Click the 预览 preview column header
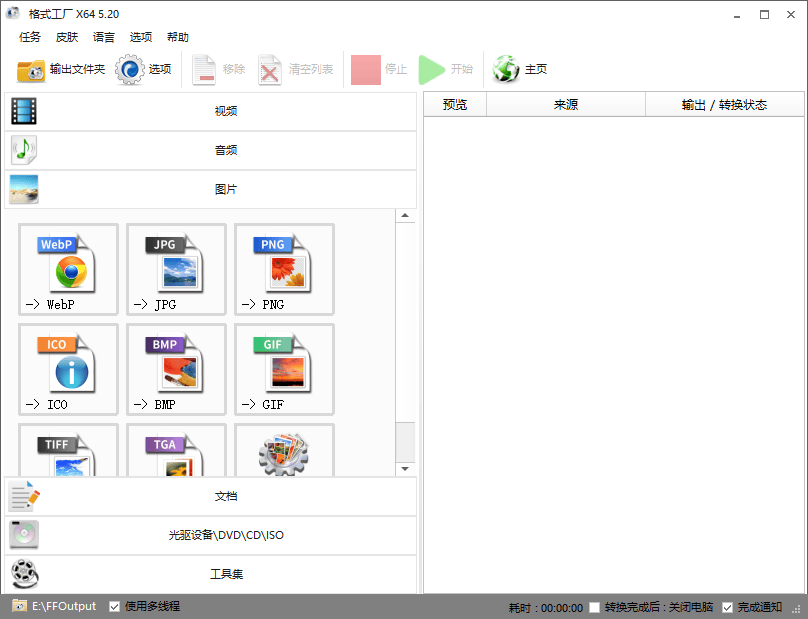 [455, 105]
